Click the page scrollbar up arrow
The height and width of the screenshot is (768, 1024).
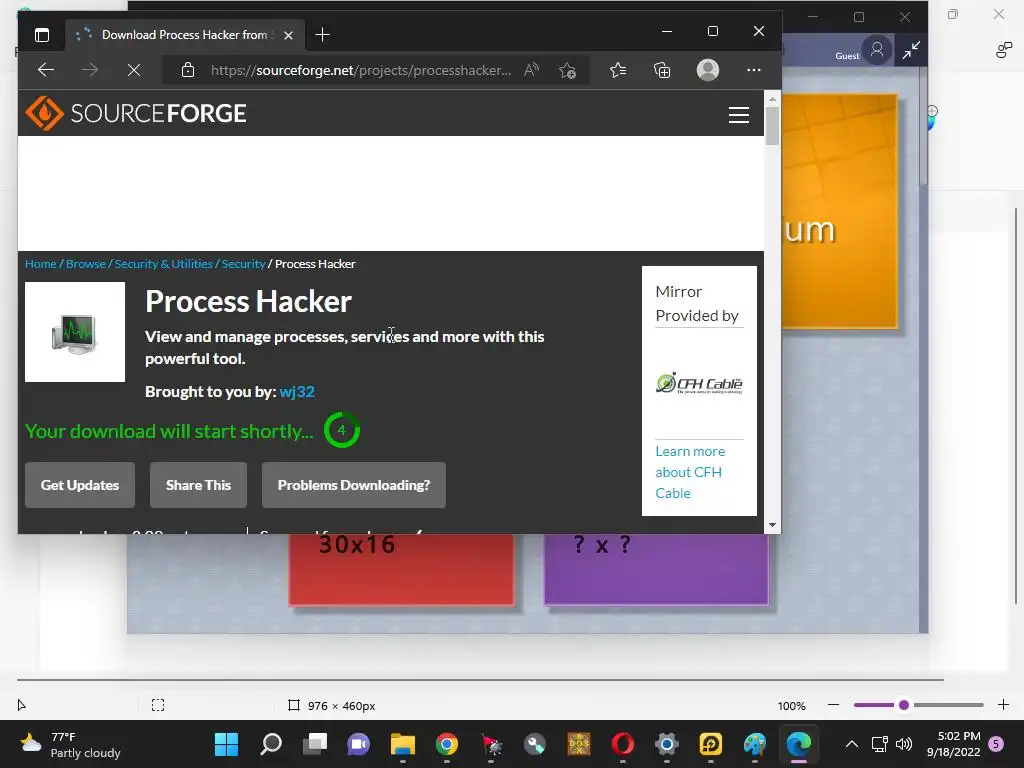click(x=773, y=99)
